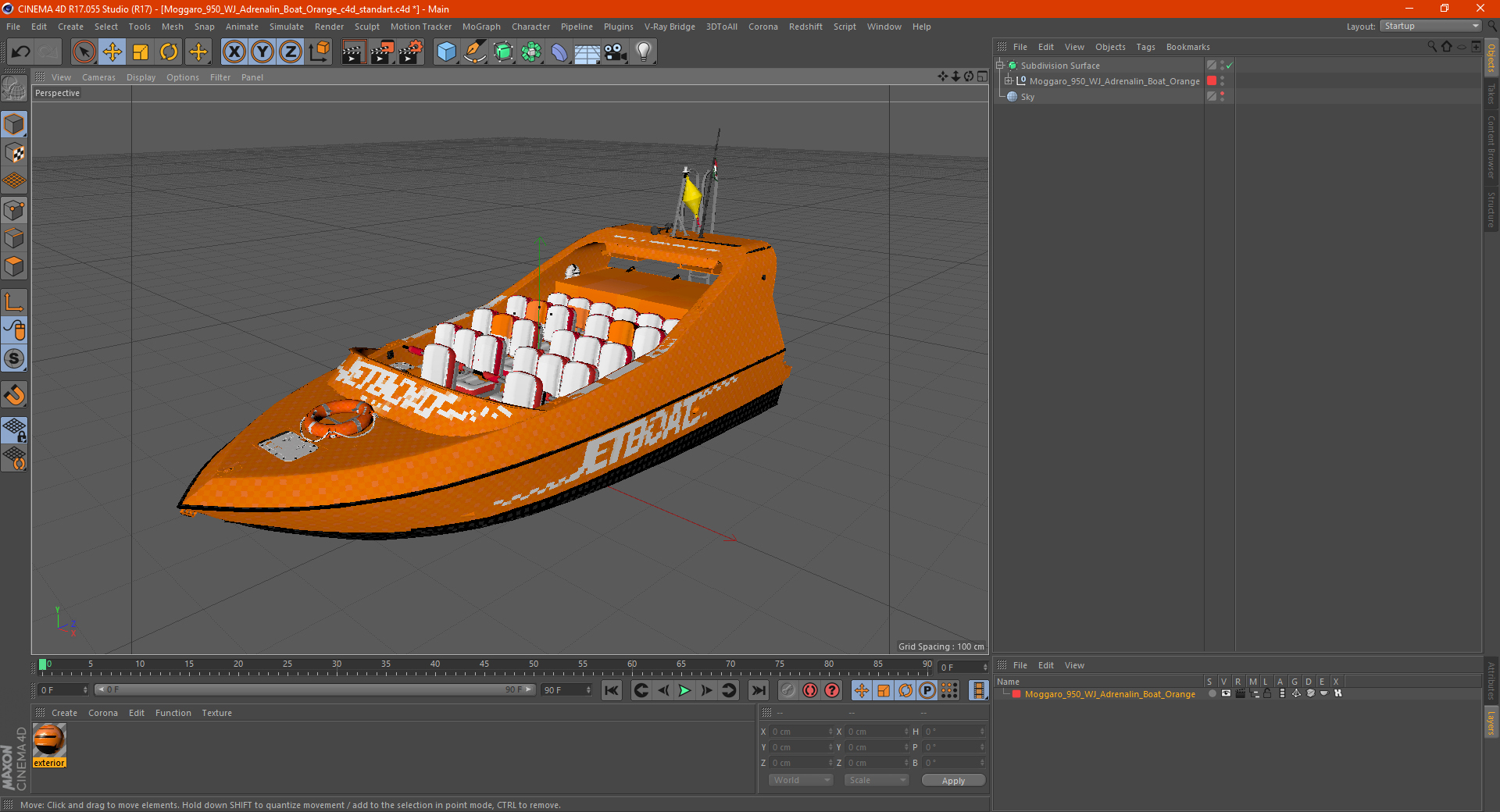Open the World coordinate dropdown
The image size is (1500, 812).
coord(801,780)
